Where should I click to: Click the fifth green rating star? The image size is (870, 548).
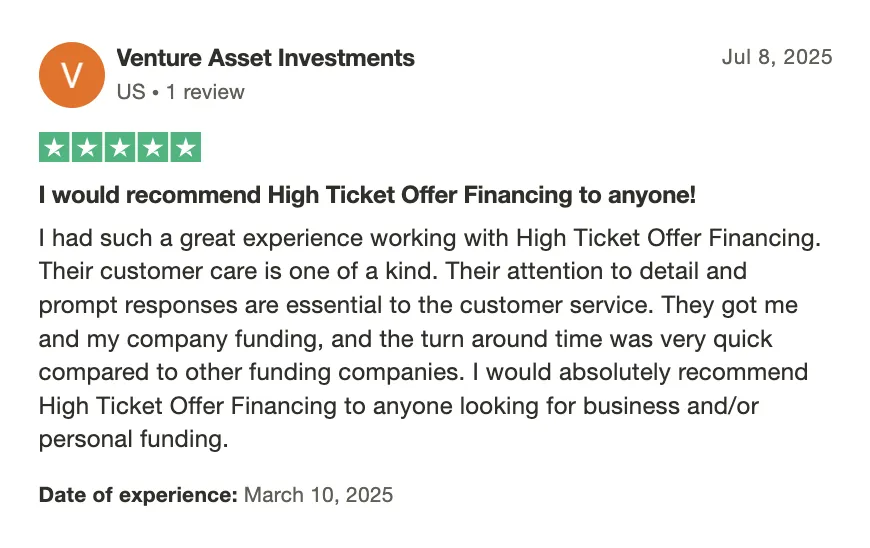coord(185,148)
